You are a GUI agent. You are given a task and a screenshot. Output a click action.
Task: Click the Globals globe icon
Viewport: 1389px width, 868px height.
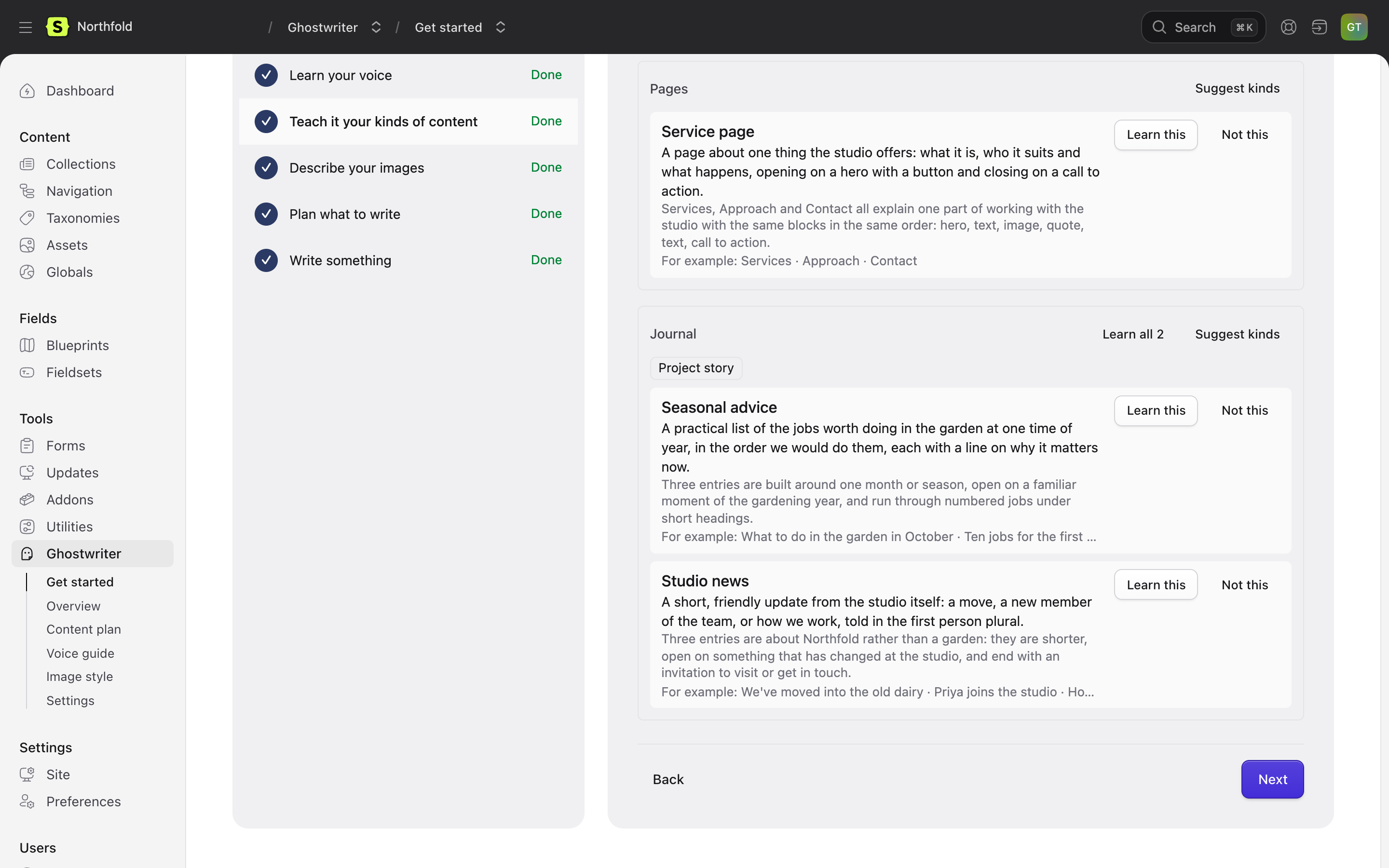pos(27,272)
